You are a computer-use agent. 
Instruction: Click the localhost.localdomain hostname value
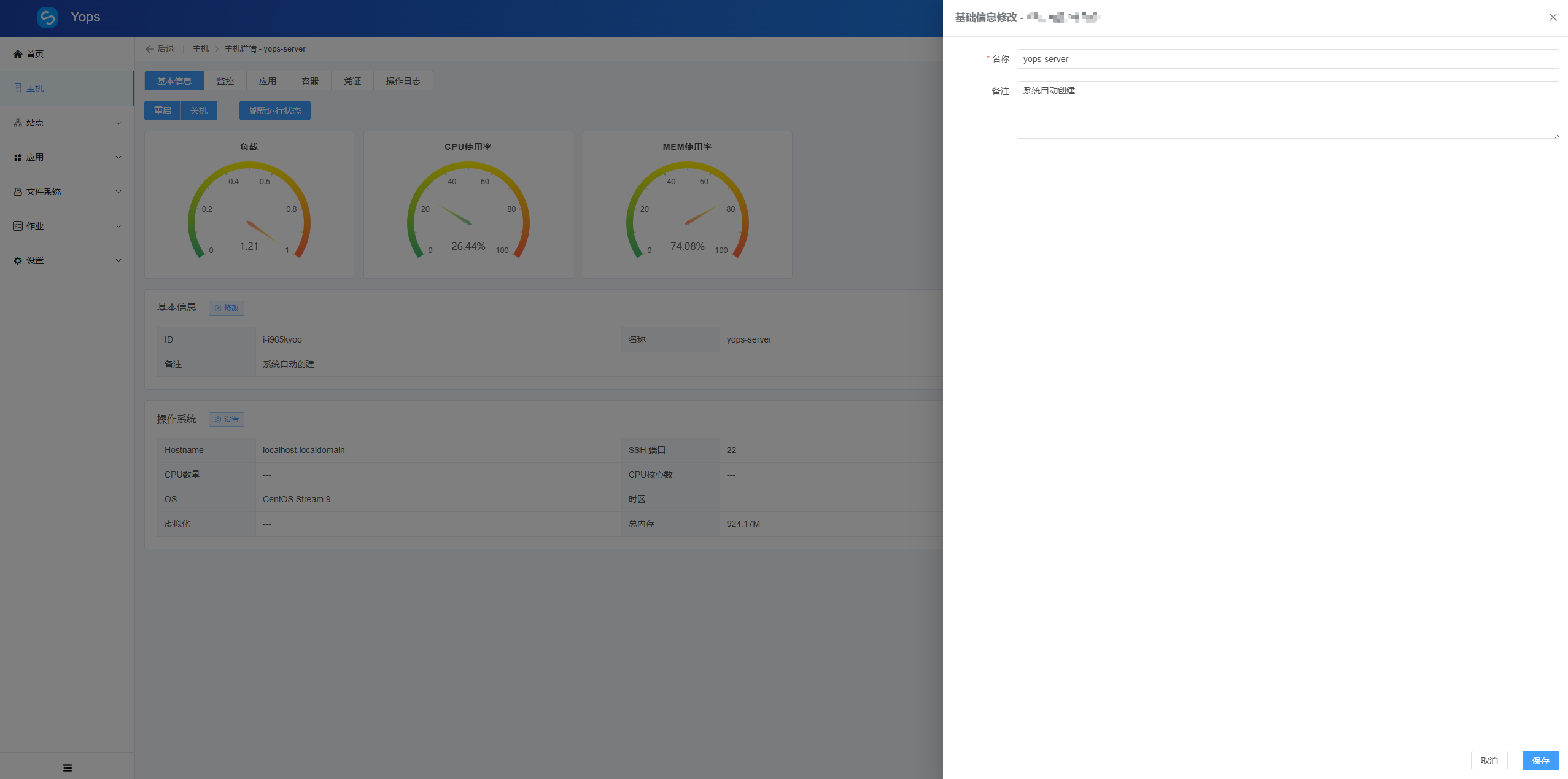pyautogui.click(x=304, y=450)
